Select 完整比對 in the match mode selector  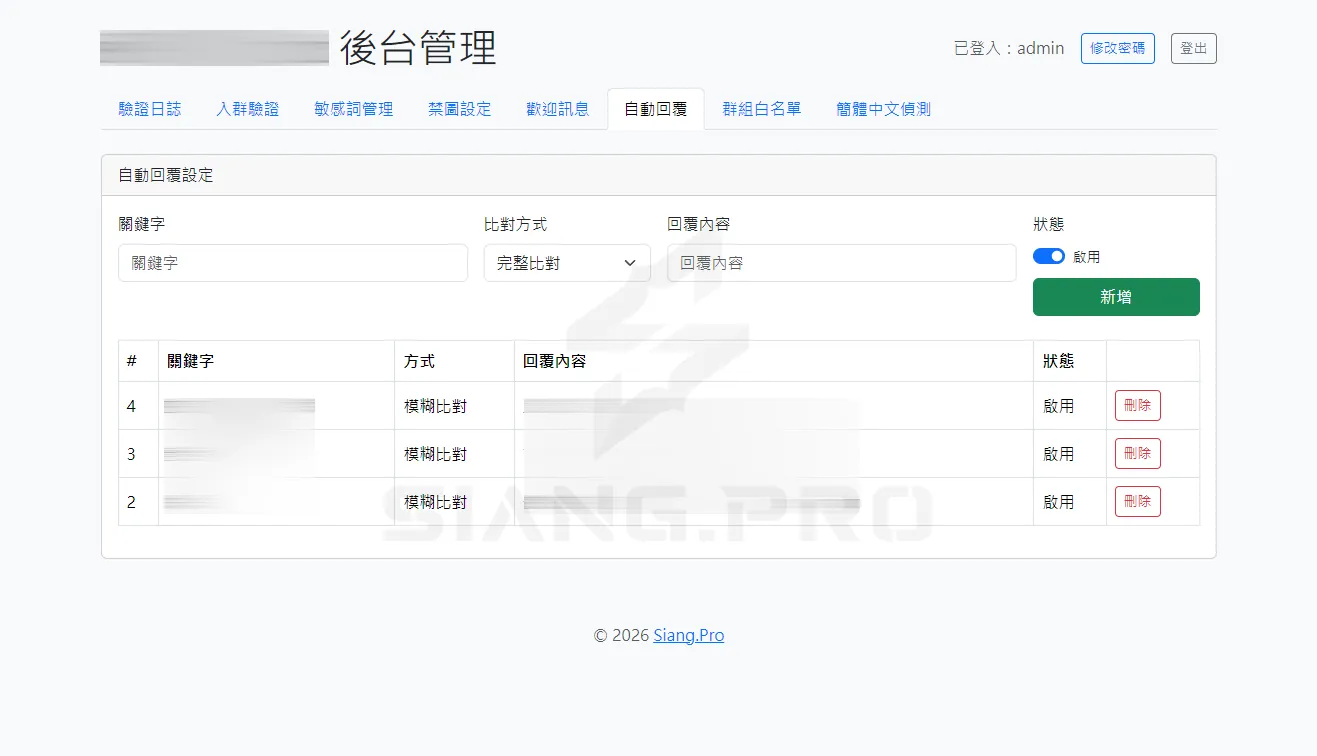point(566,262)
